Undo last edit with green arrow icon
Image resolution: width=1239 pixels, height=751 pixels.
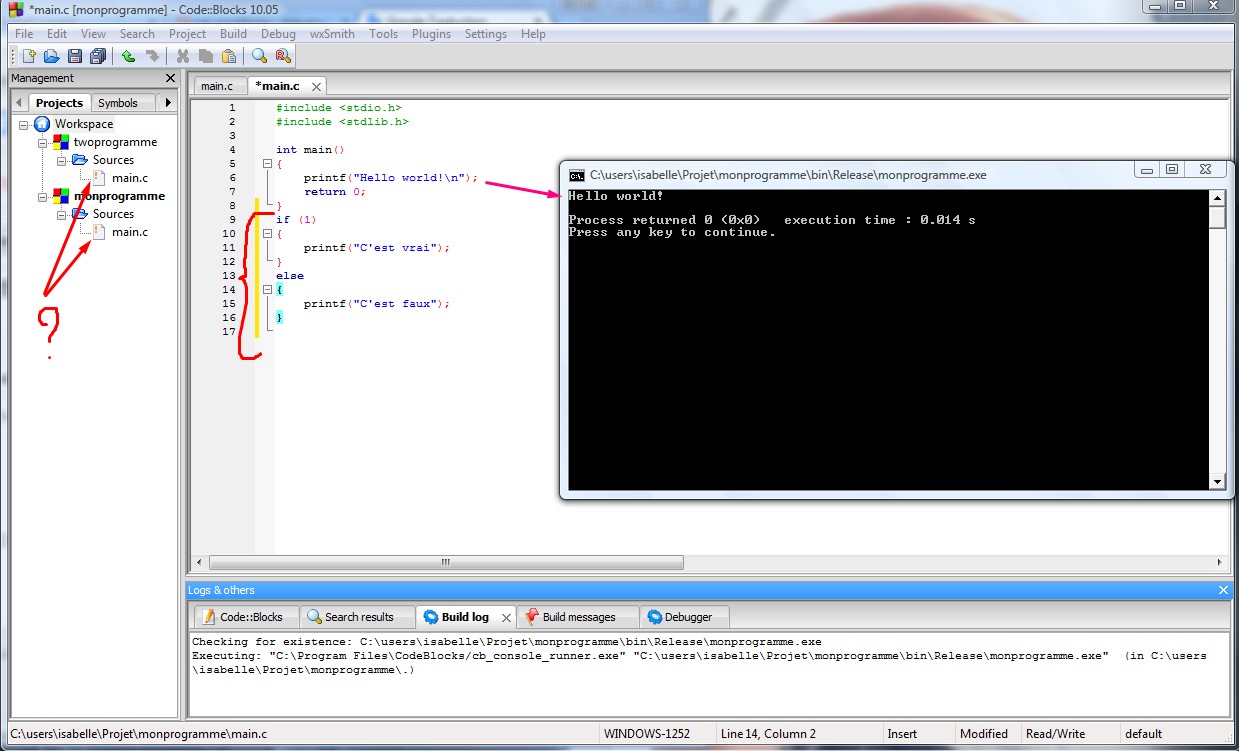click(129, 56)
